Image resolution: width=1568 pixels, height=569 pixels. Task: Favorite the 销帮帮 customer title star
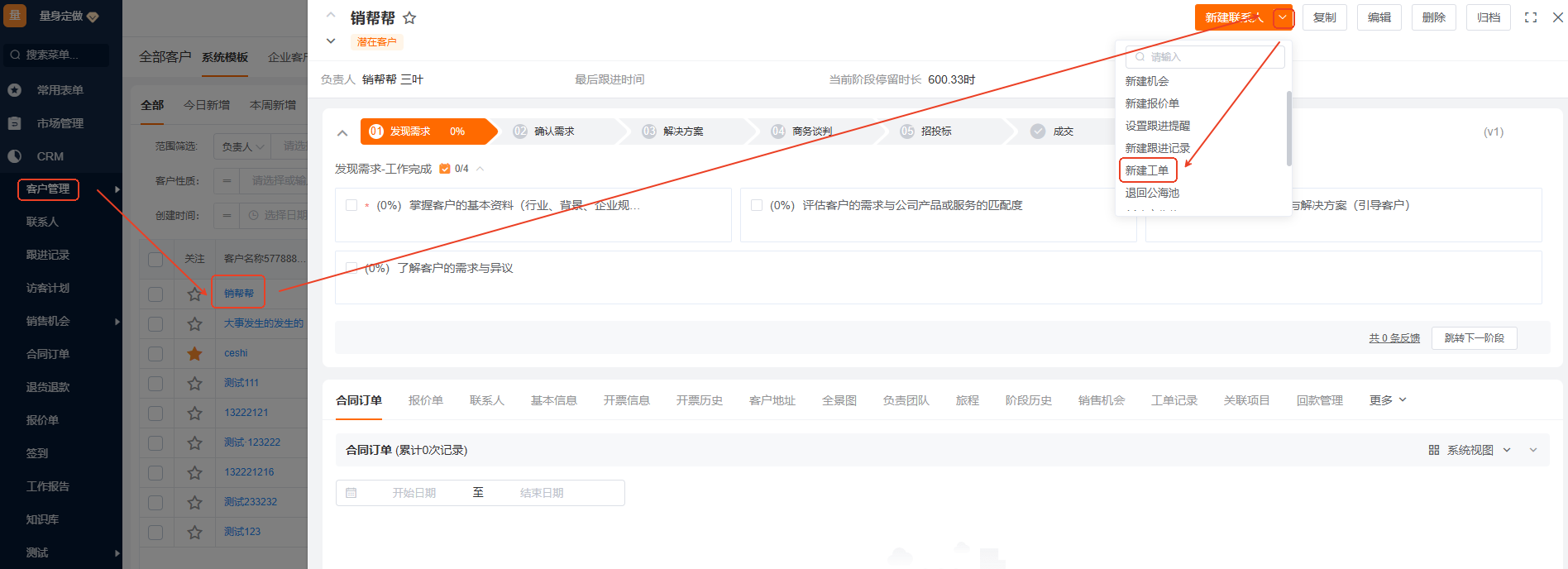[409, 17]
